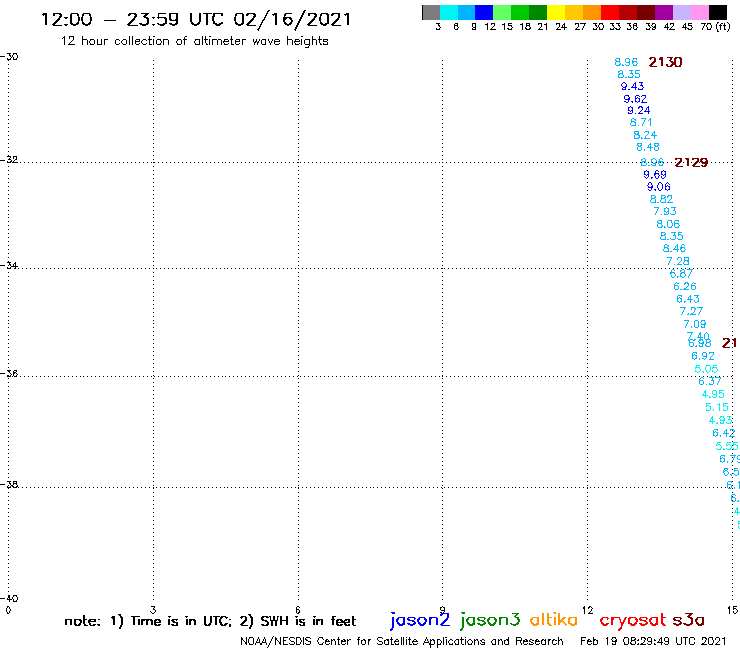Click the 6.43 reading

pos(688,299)
